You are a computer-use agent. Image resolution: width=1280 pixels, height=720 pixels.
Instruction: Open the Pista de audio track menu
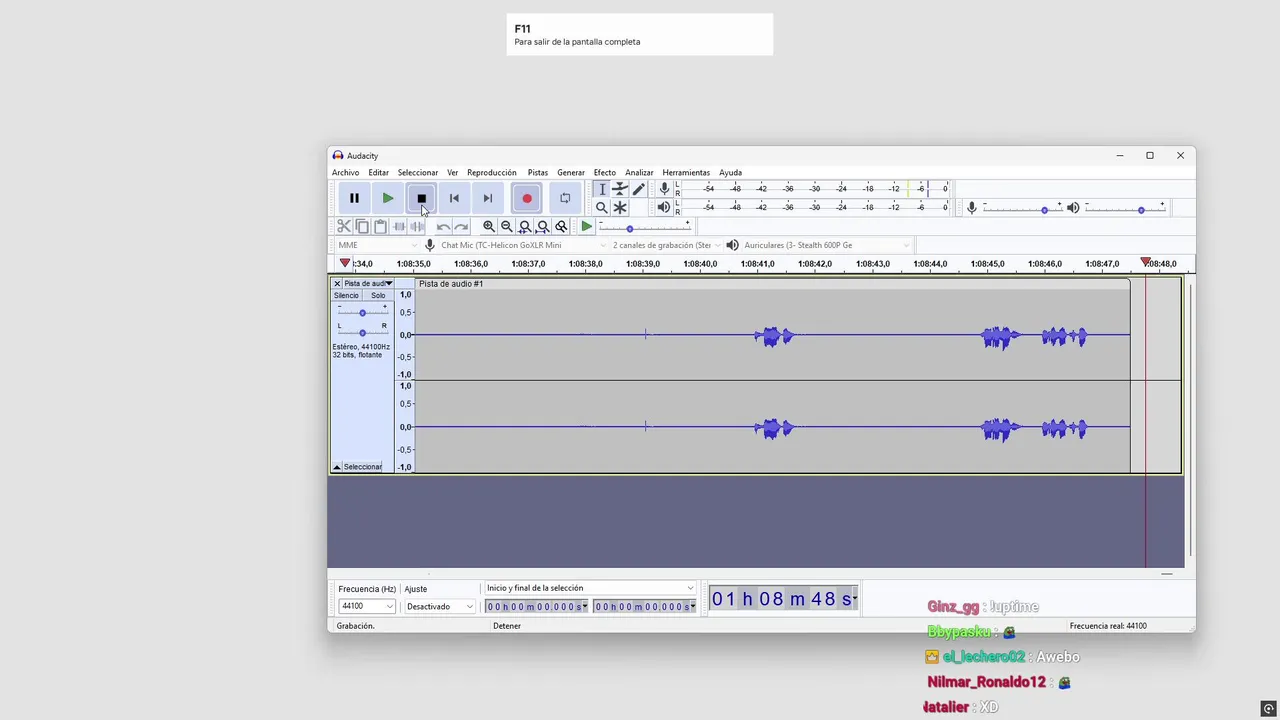pyautogui.click(x=368, y=284)
